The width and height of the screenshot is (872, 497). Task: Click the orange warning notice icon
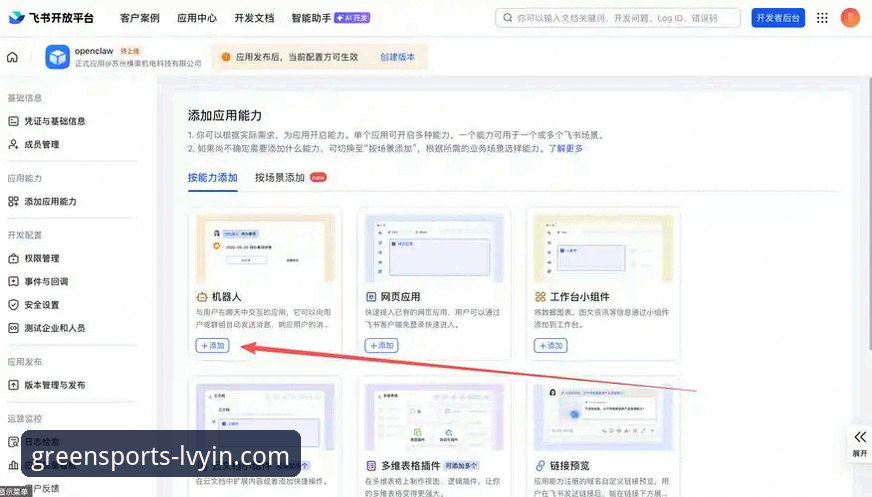(x=226, y=57)
